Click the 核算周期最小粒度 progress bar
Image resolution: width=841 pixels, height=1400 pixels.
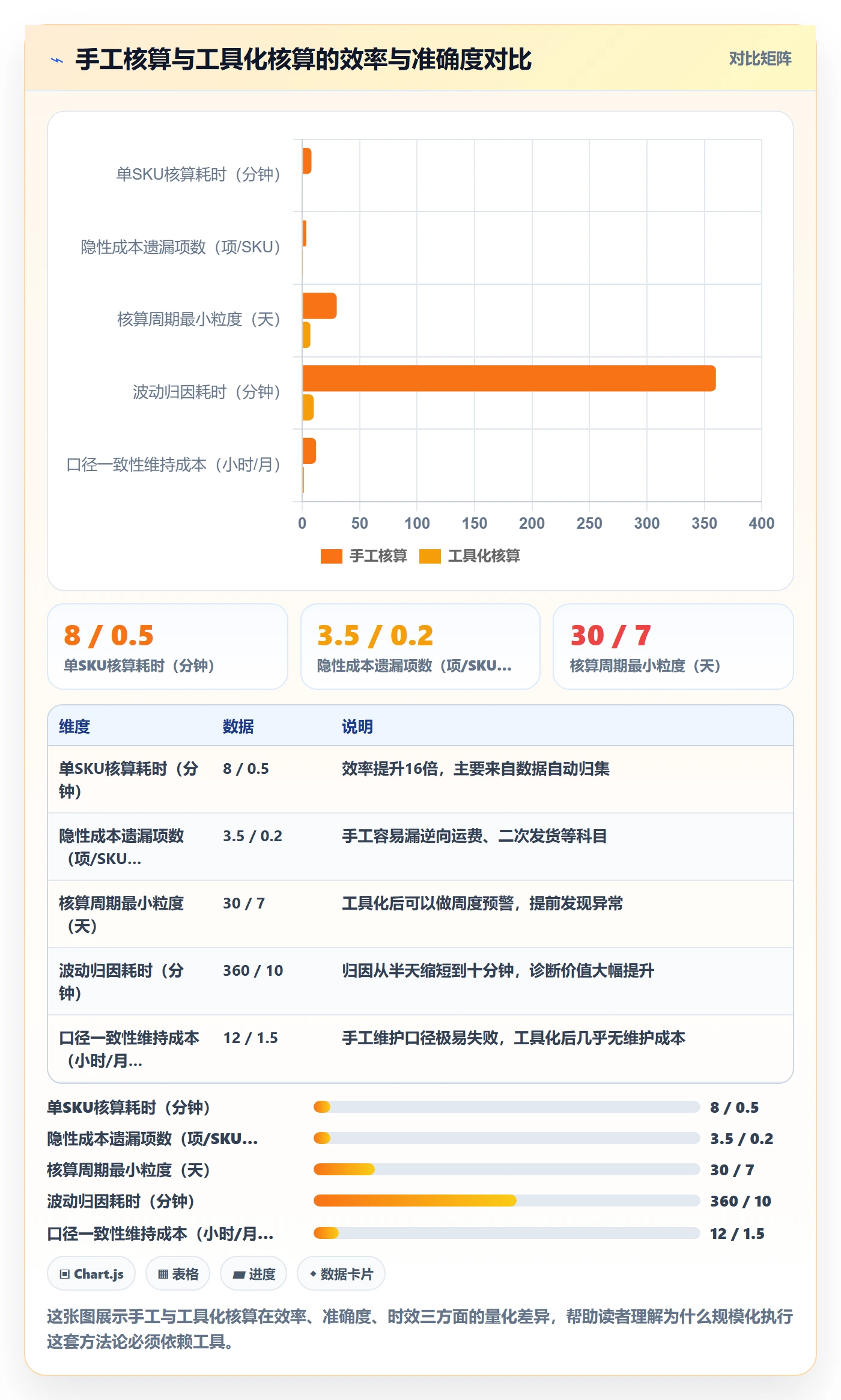[x=506, y=1169]
